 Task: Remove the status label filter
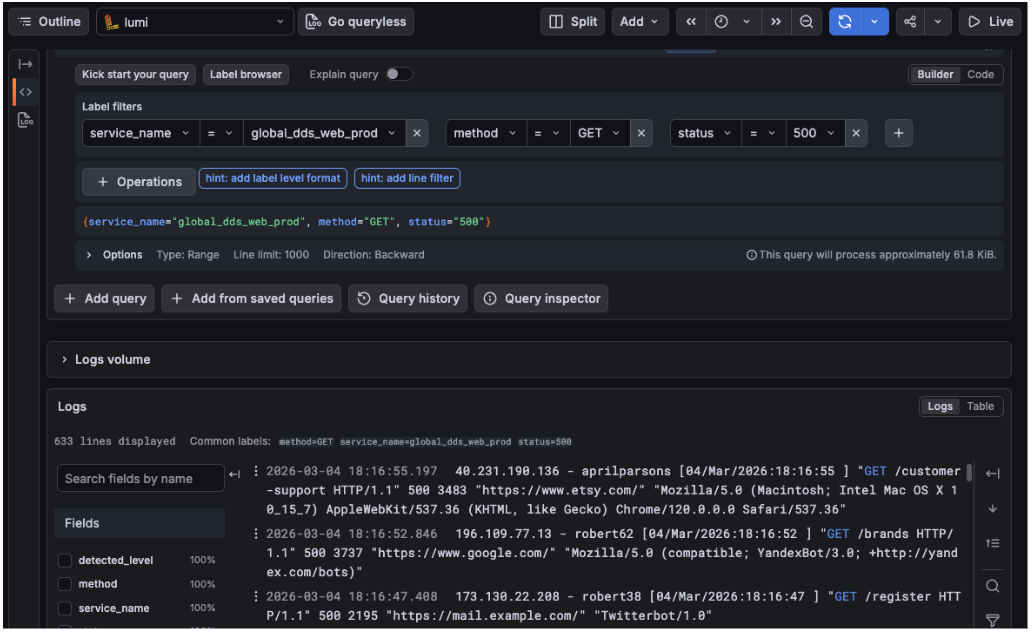(x=856, y=133)
